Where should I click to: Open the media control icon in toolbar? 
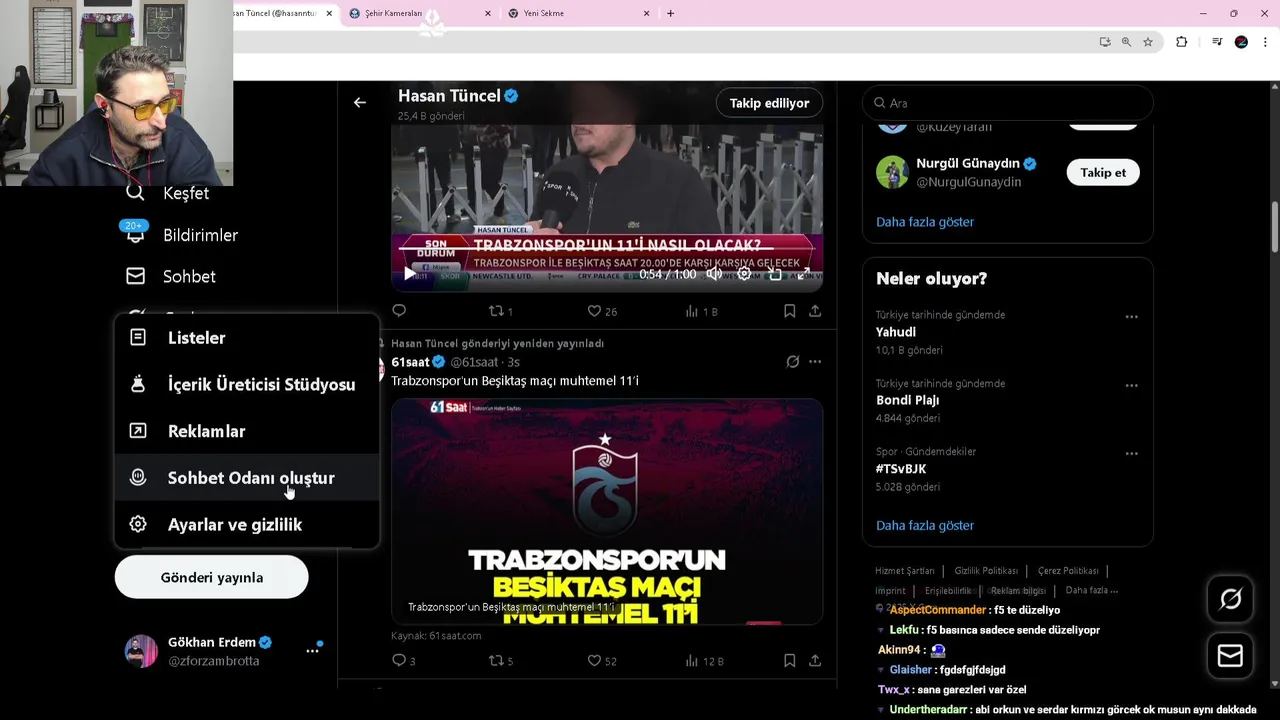coord(1217,42)
